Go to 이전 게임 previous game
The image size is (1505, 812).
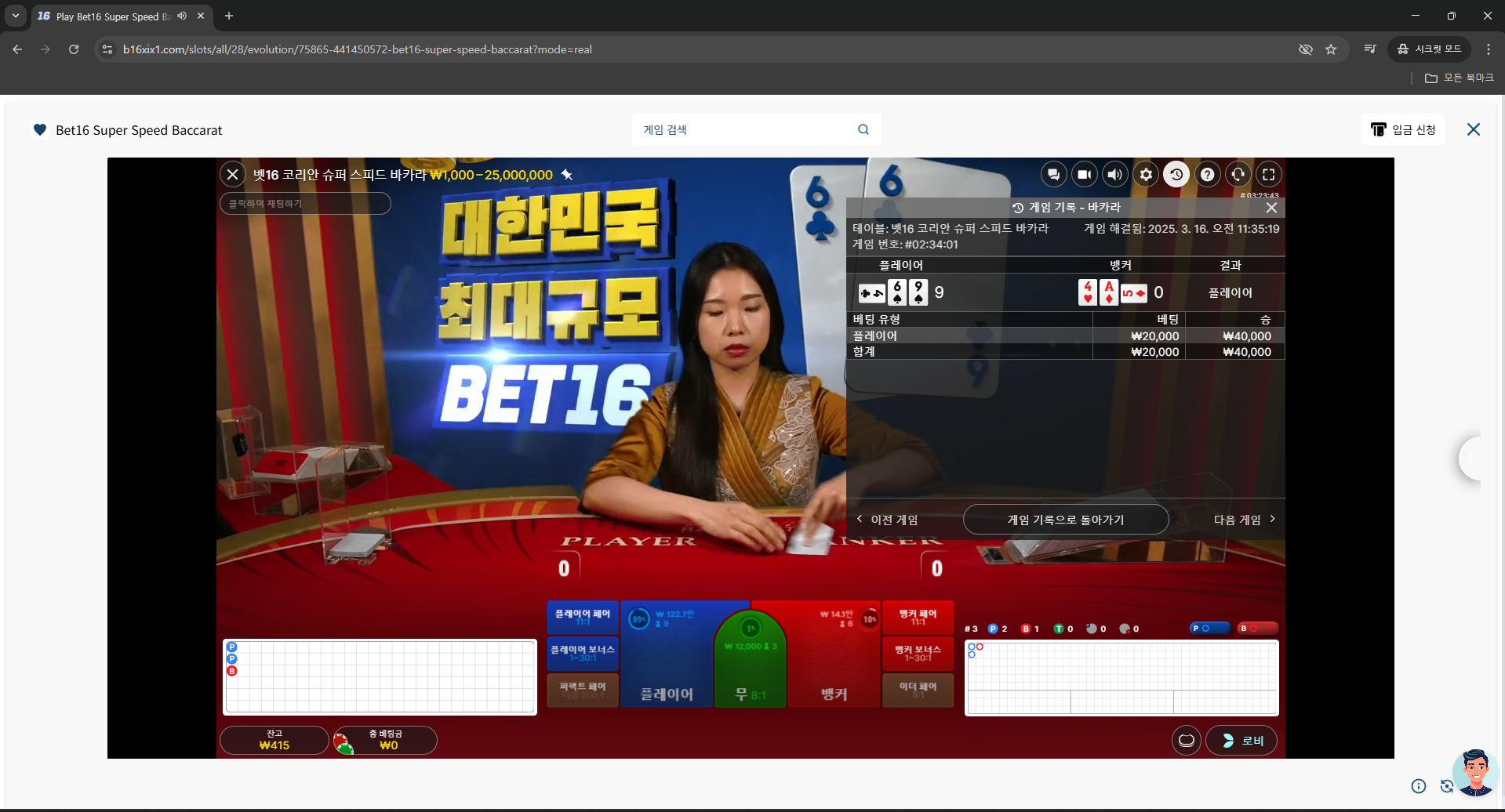(x=887, y=520)
